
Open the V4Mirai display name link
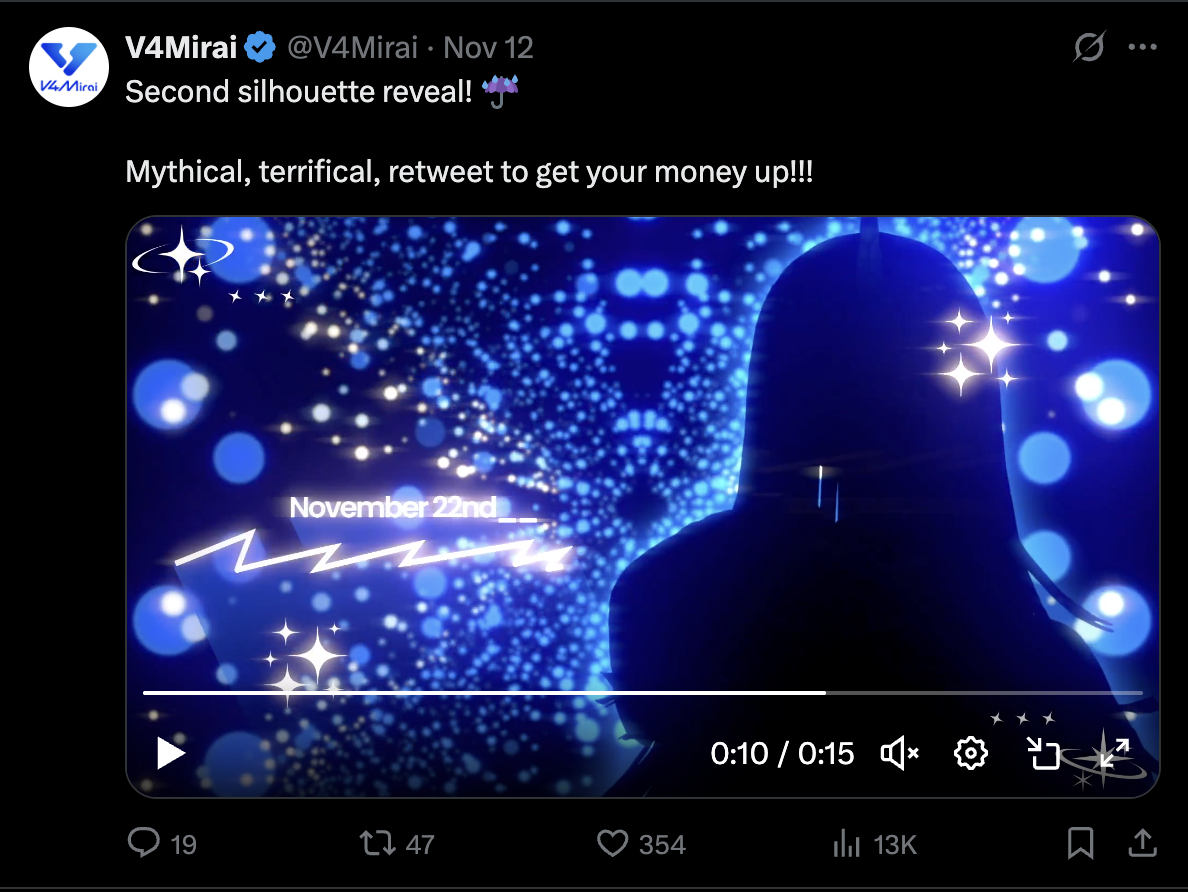[181, 48]
